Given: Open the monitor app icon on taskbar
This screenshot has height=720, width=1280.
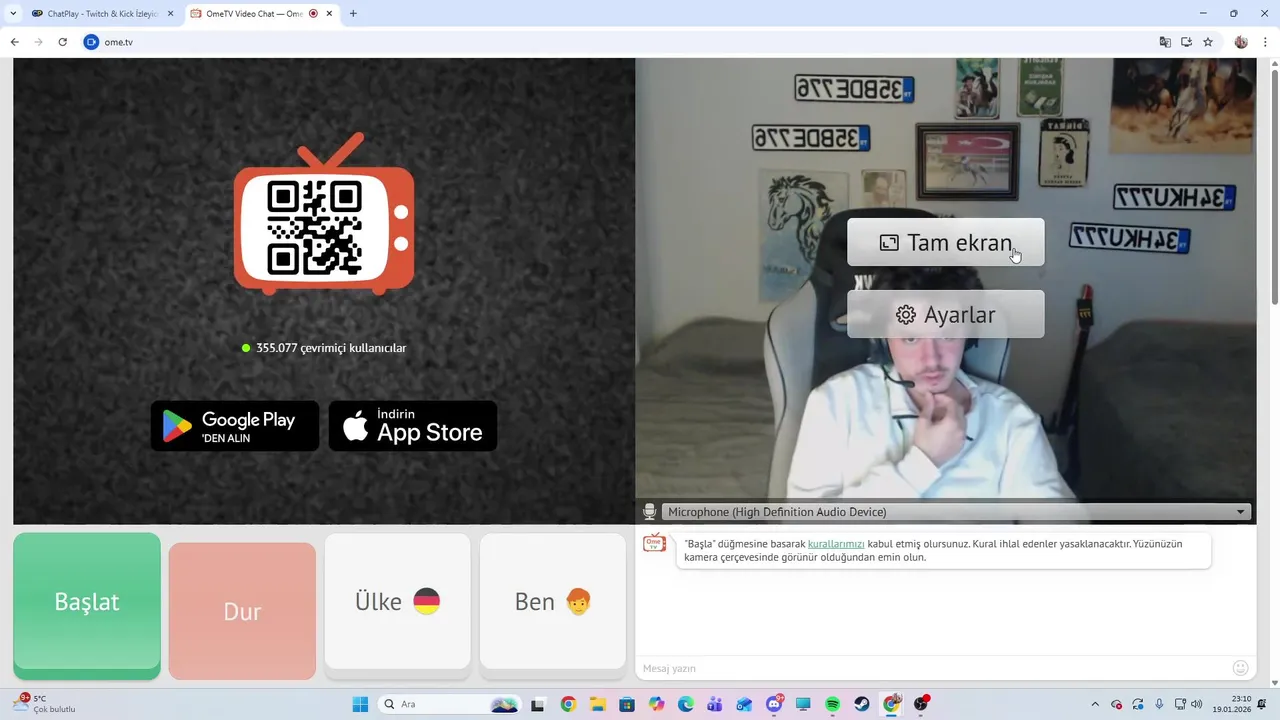Looking at the screenshot, I should [803, 704].
